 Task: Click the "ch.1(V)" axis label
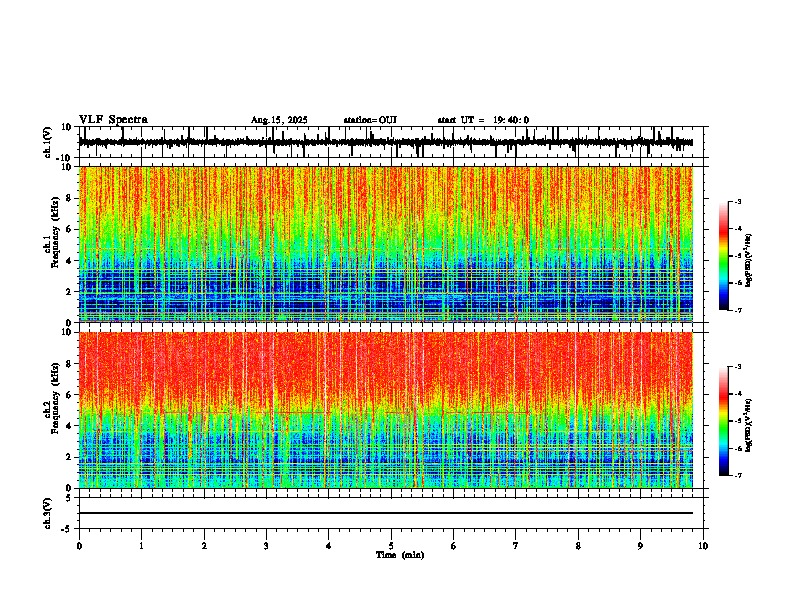(x=48, y=142)
